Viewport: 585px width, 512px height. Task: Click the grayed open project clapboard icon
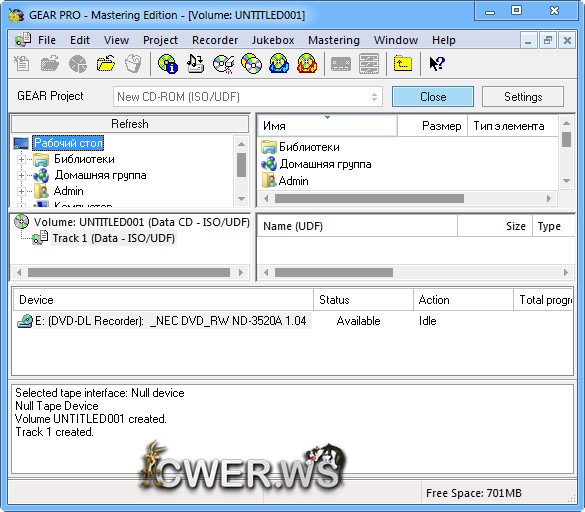(50, 64)
